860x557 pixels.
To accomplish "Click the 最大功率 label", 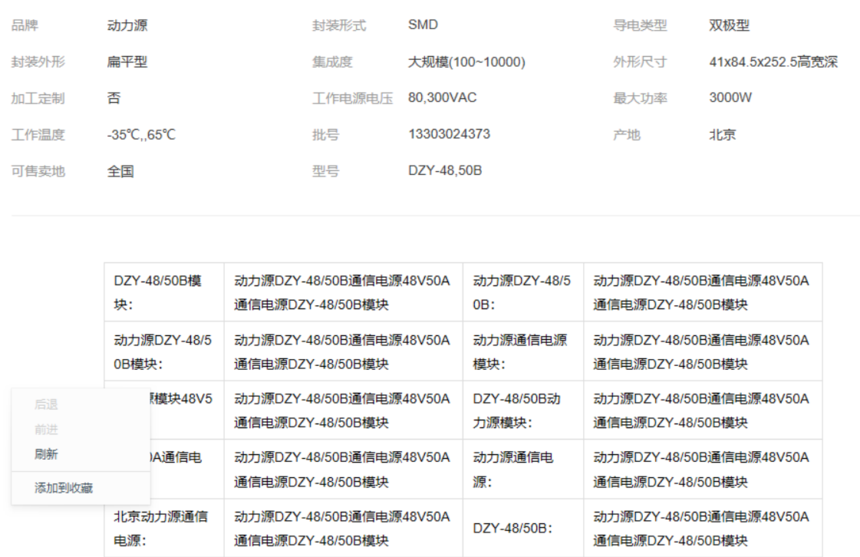I will point(640,98).
